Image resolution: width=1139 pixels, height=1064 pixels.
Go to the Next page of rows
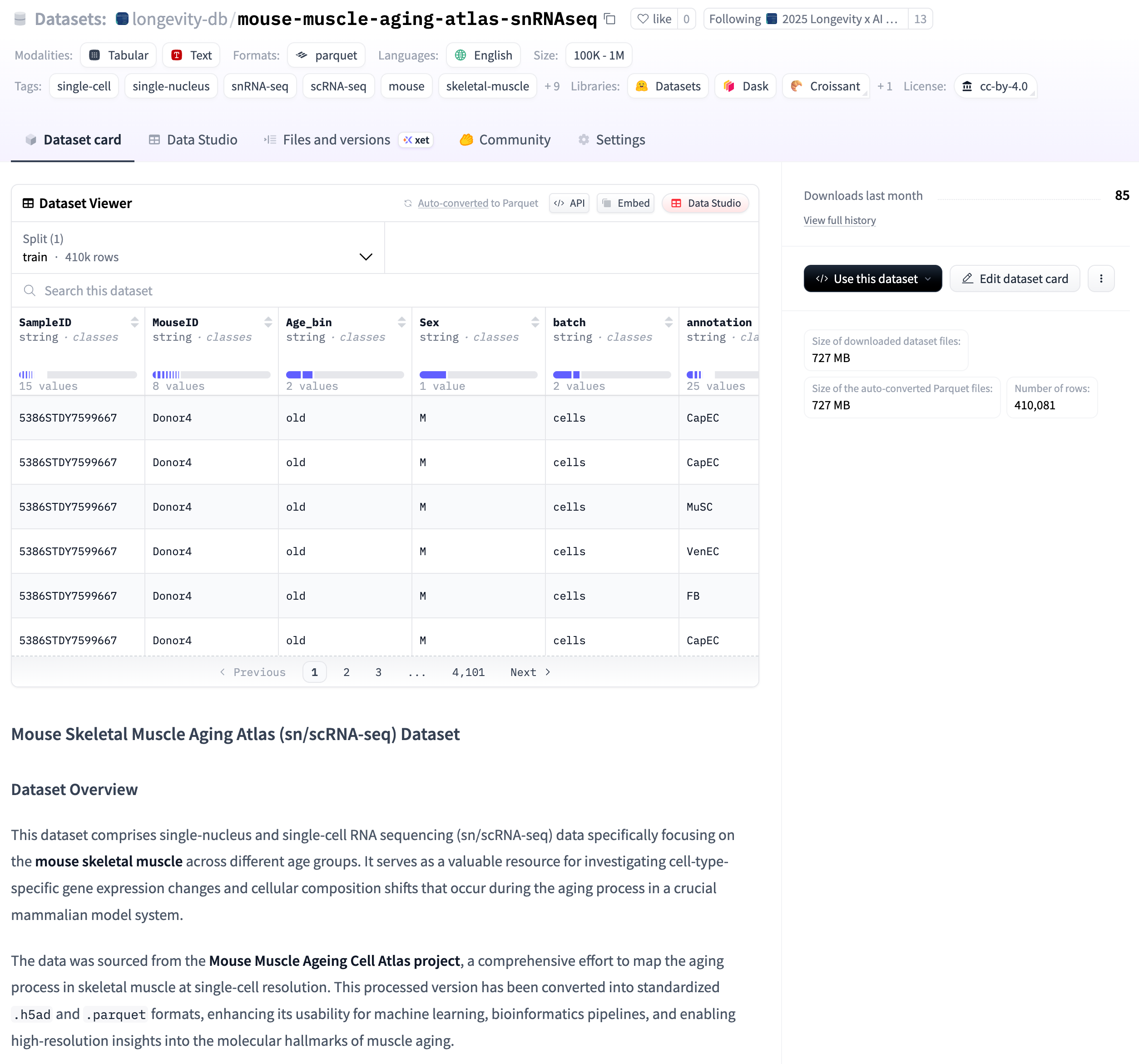530,672
